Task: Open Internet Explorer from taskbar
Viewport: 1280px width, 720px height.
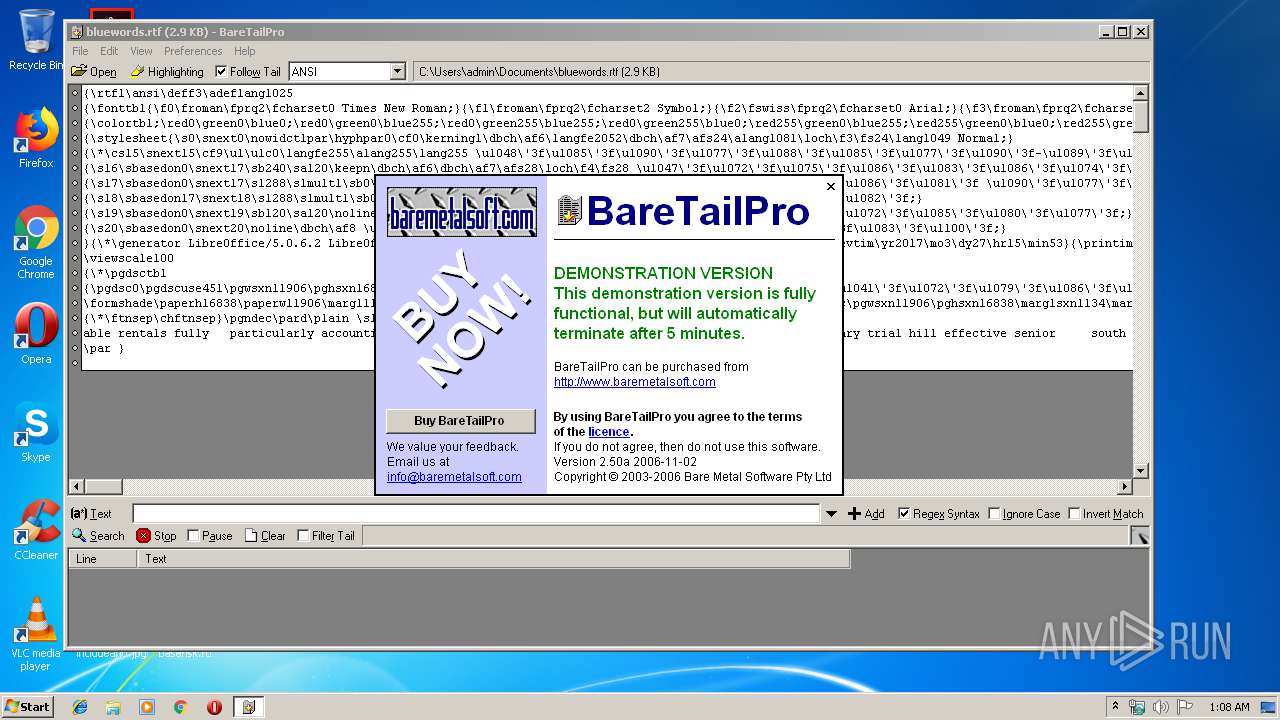Action: [x=80, y=707]
